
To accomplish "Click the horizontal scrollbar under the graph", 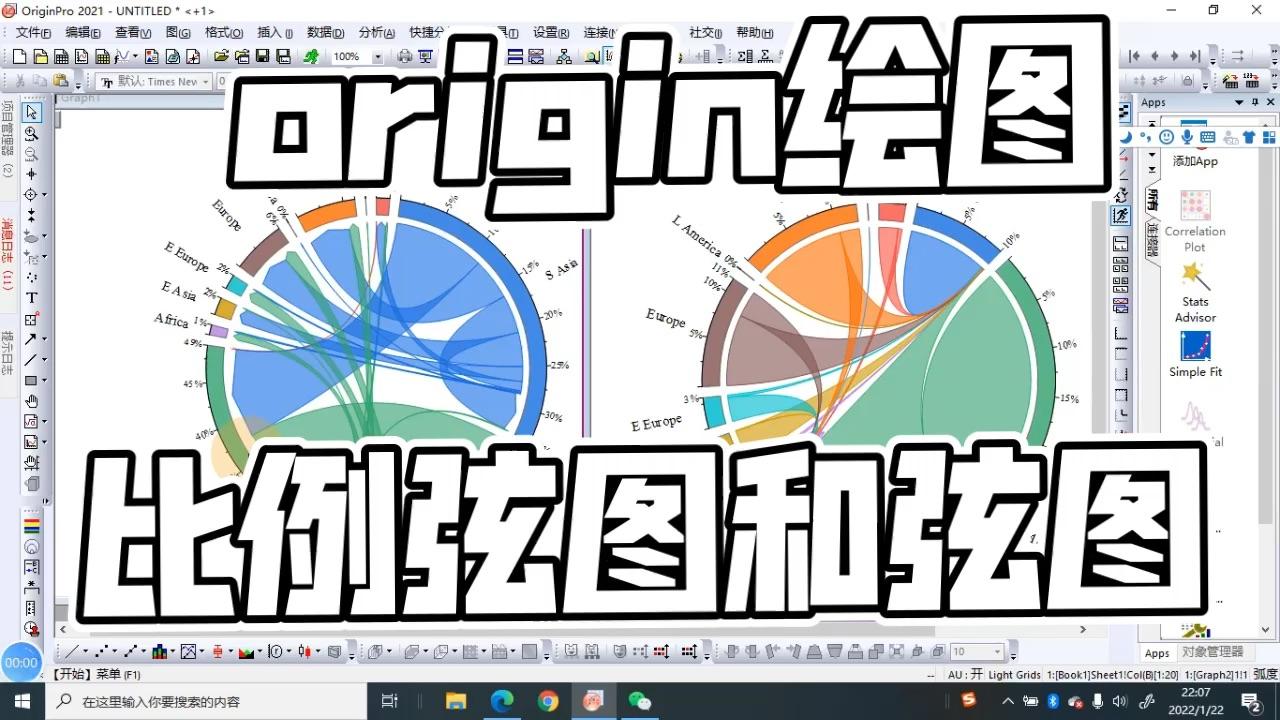I will pos(575,630).
